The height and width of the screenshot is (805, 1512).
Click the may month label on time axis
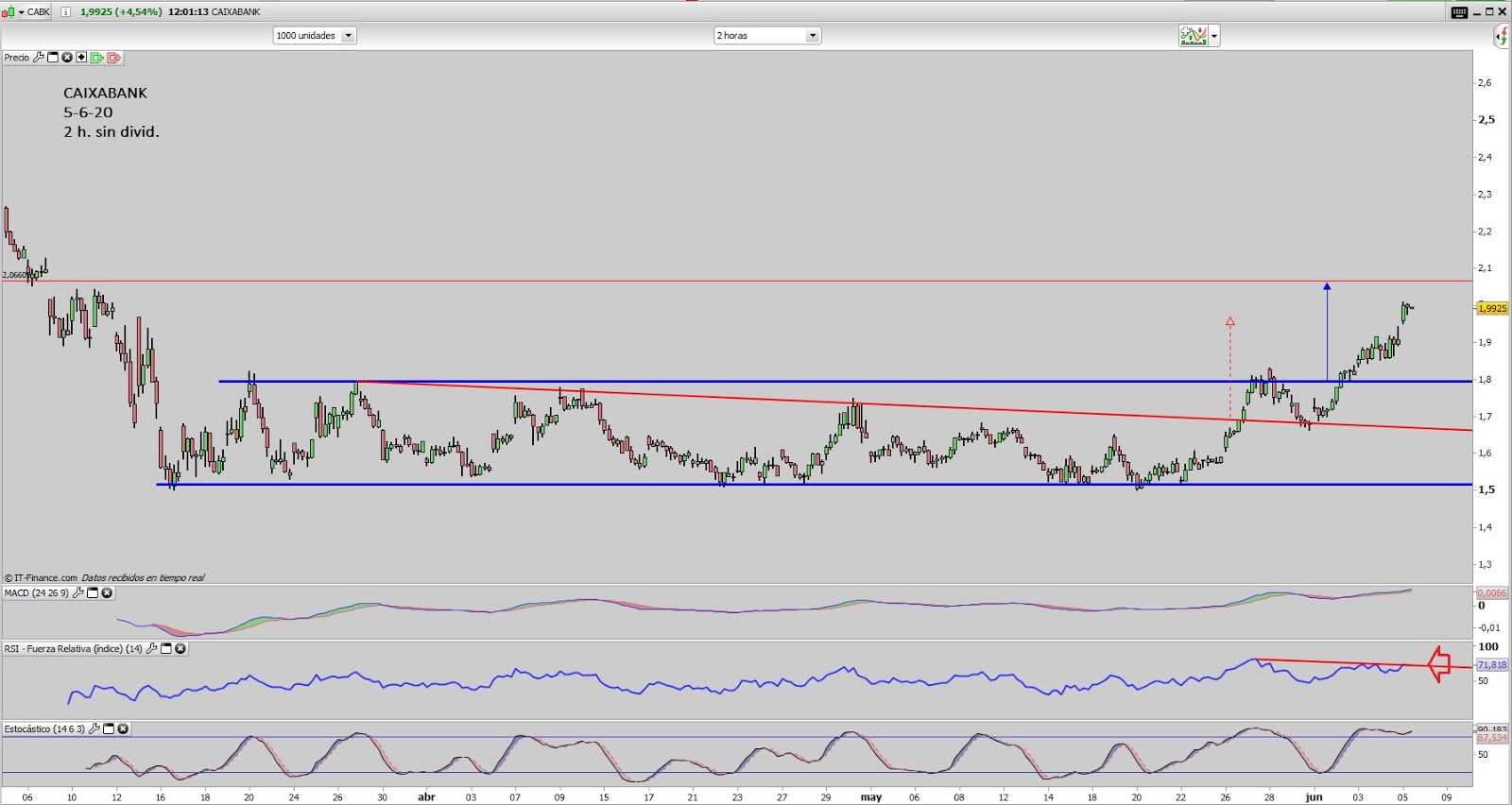click(870, 797)
